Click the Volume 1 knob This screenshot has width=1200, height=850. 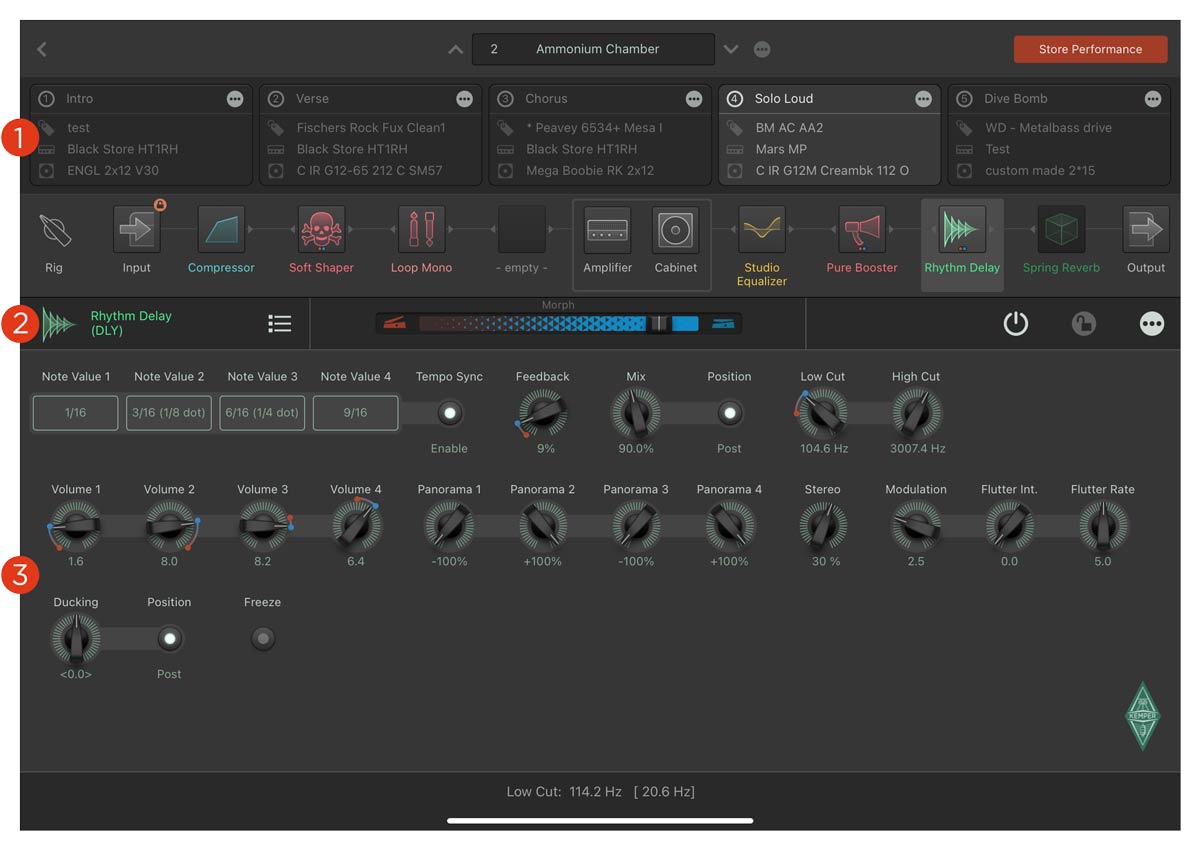75,525
